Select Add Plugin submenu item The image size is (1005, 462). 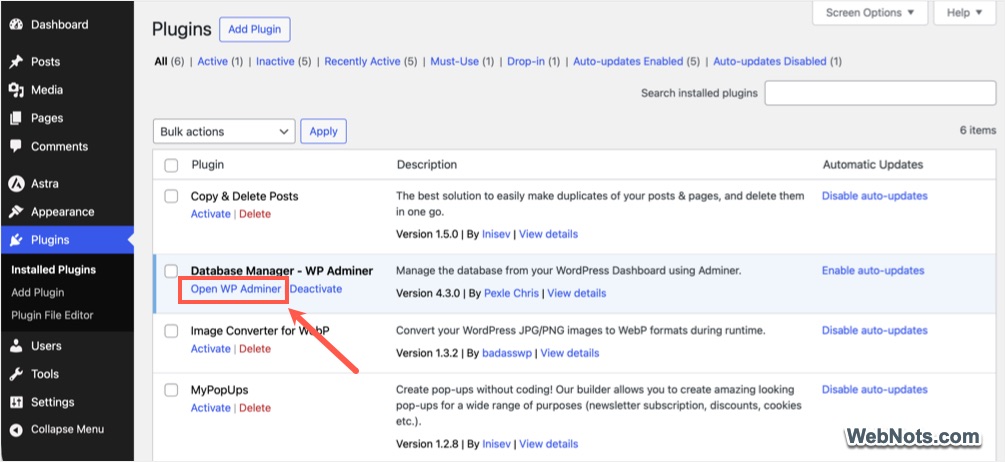coord(38,292)
